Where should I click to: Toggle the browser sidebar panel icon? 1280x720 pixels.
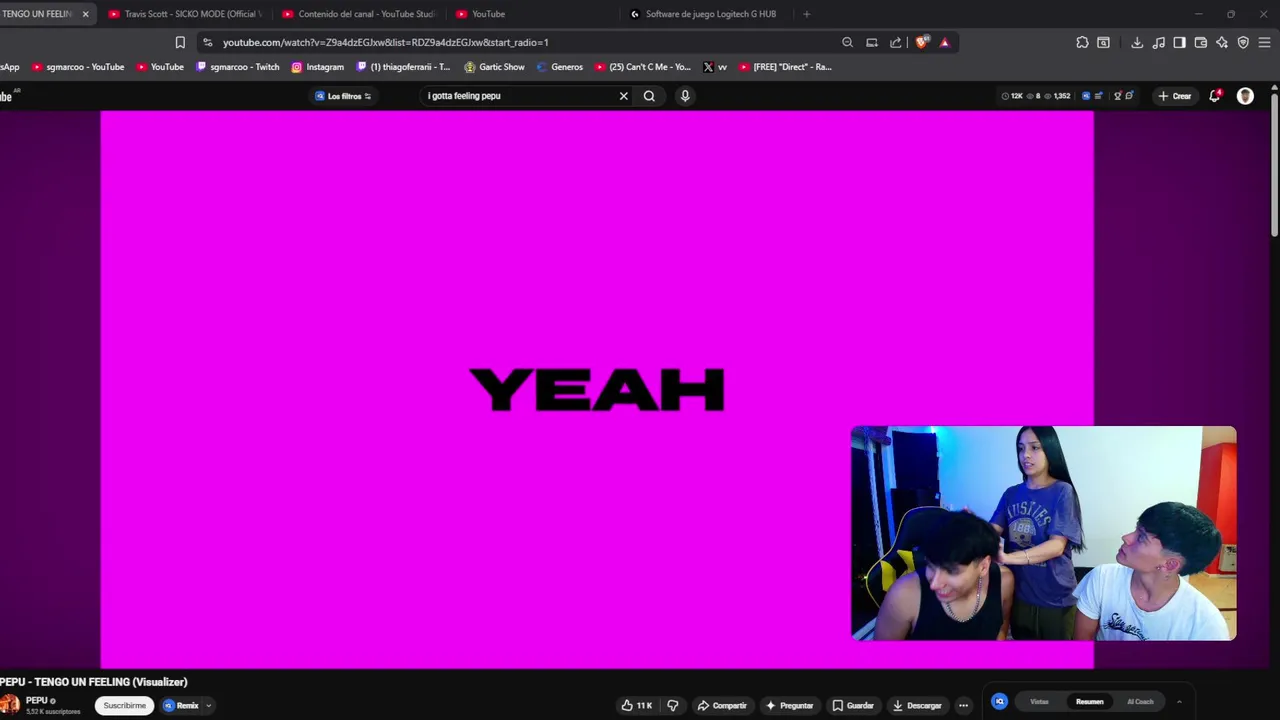1179,42
